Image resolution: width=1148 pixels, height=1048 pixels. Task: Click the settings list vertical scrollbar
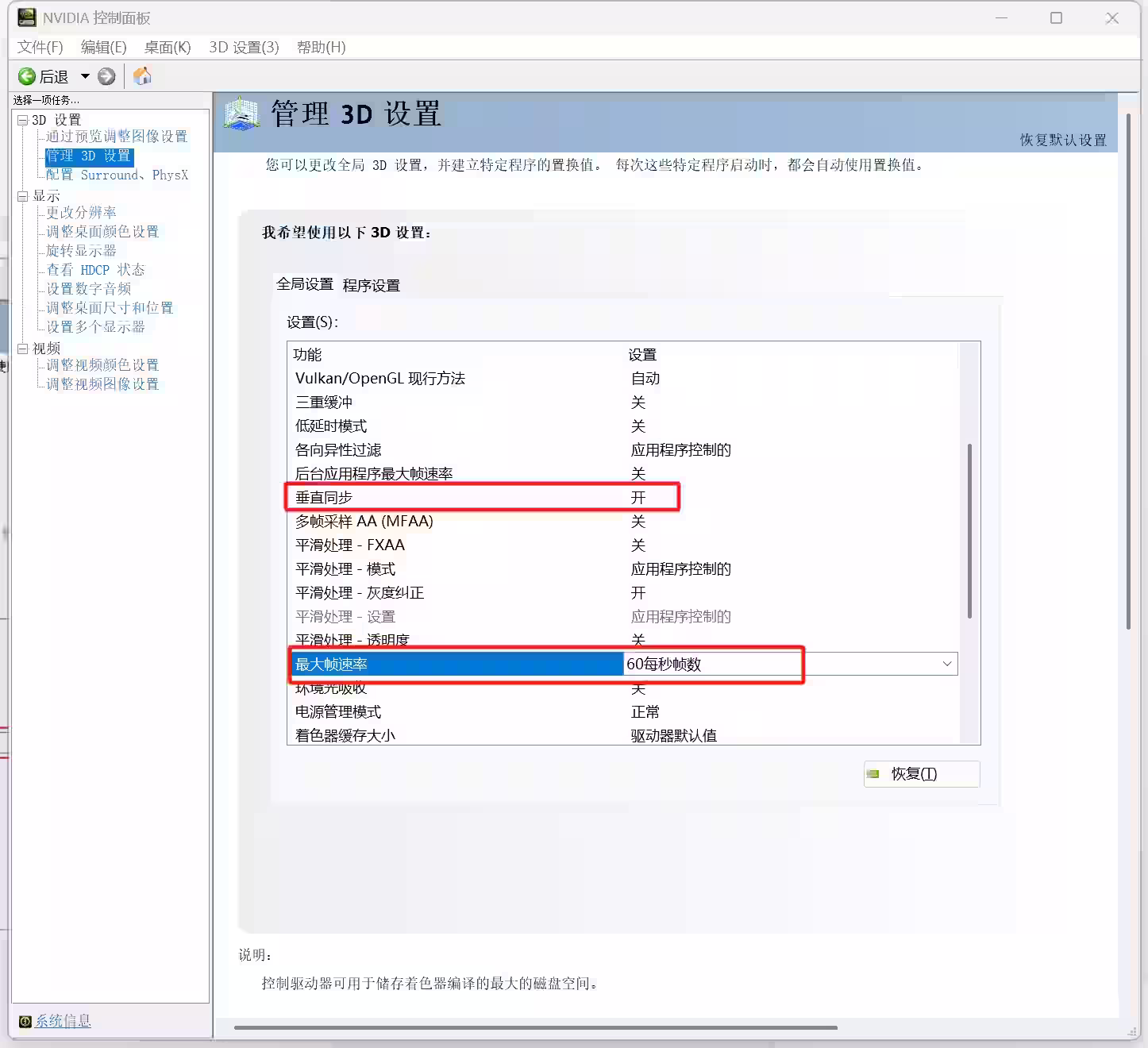pyautogui.click(x=969, y=531)
